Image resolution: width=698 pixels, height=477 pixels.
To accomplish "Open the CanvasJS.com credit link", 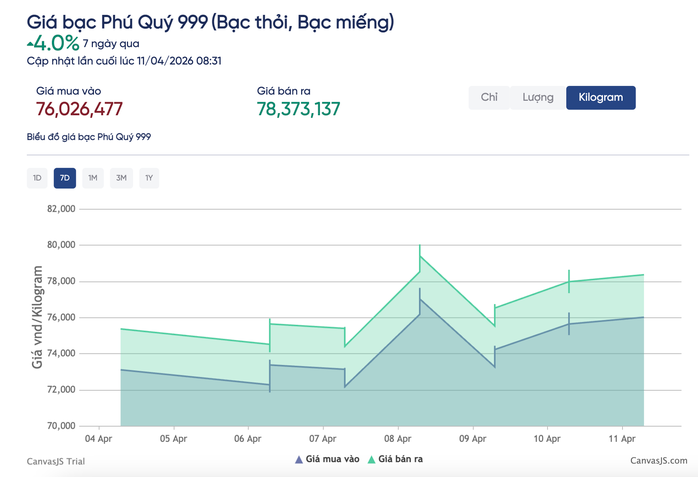I will (x=658, y=460).
